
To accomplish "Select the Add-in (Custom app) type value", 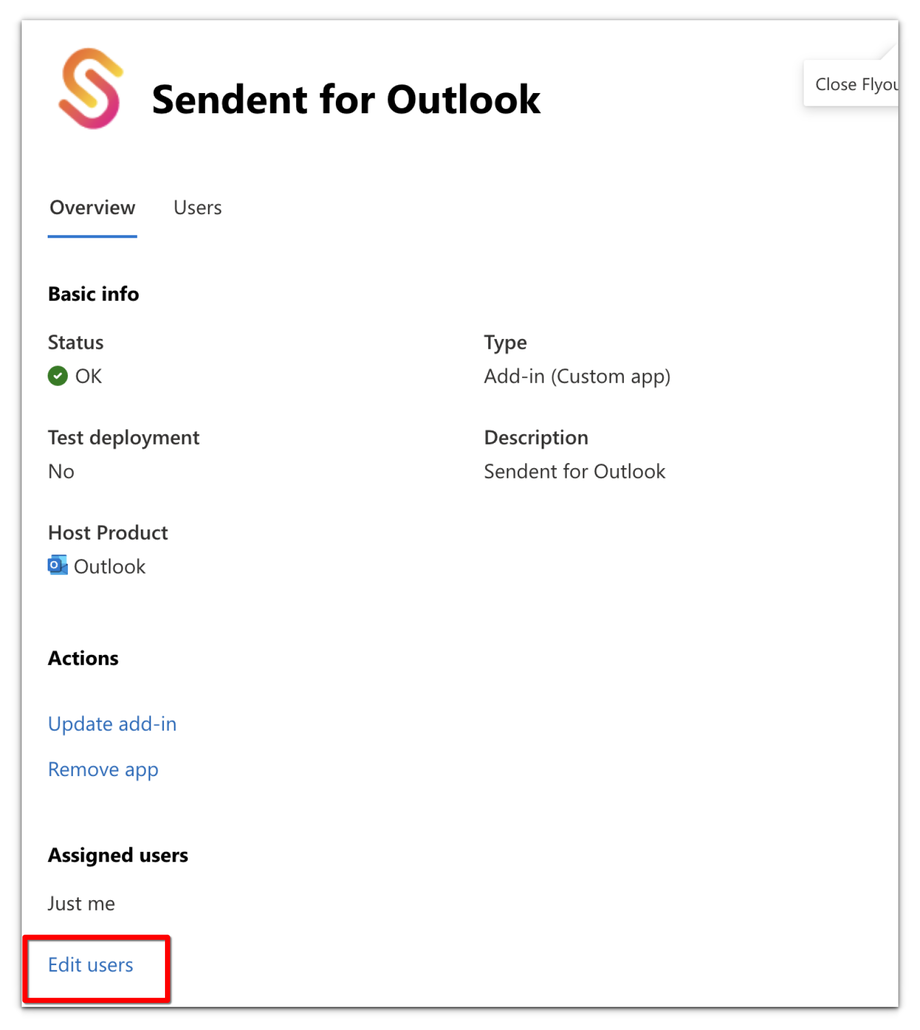I will (577, 376).
